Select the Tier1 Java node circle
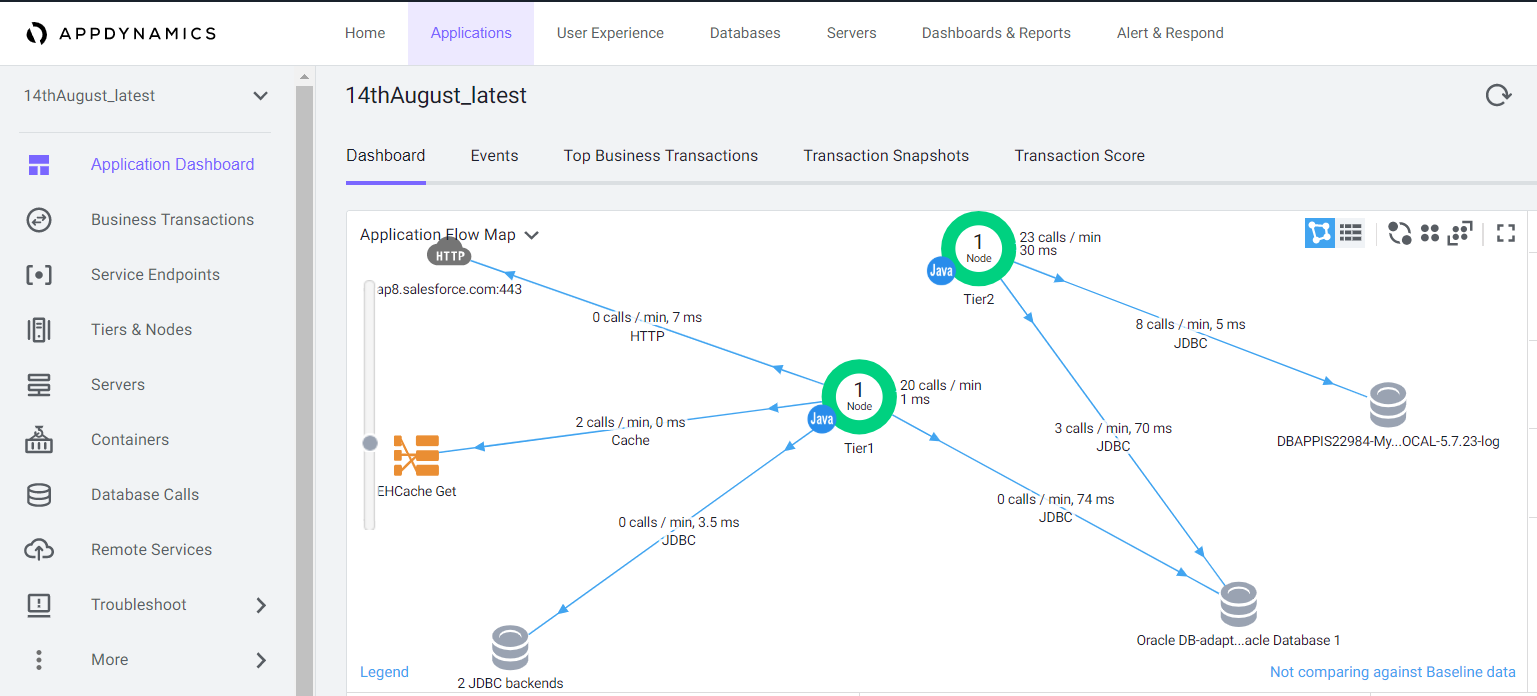Image resolution: width=1537 pixels, height=696 pixels. click(858, 396)
